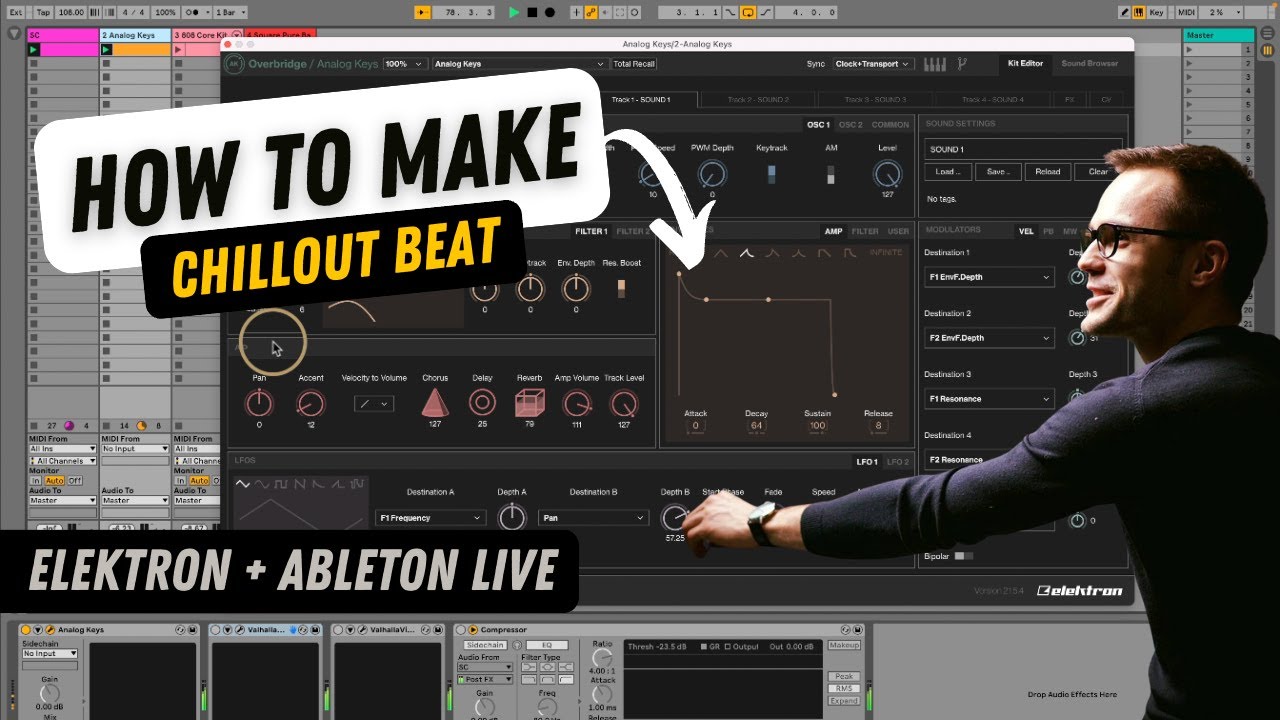This screenshot has width=1280, height=720.
Task: Launch the clip in the SC track
Action: point(34,49)
